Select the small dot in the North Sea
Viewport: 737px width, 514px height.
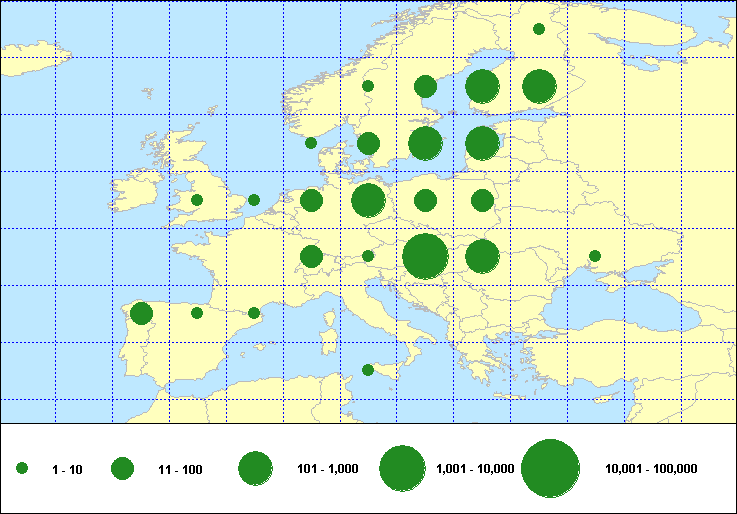click(x=311, y=143)
